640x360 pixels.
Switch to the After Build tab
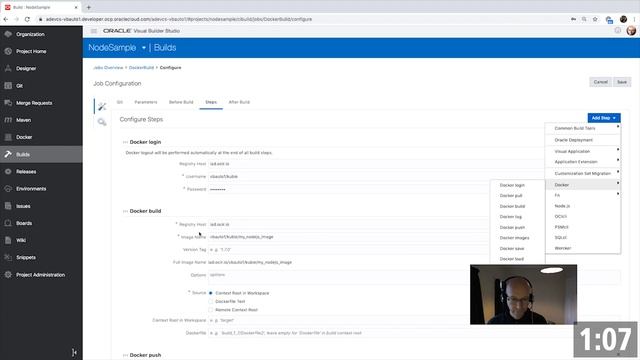point(239,102)
